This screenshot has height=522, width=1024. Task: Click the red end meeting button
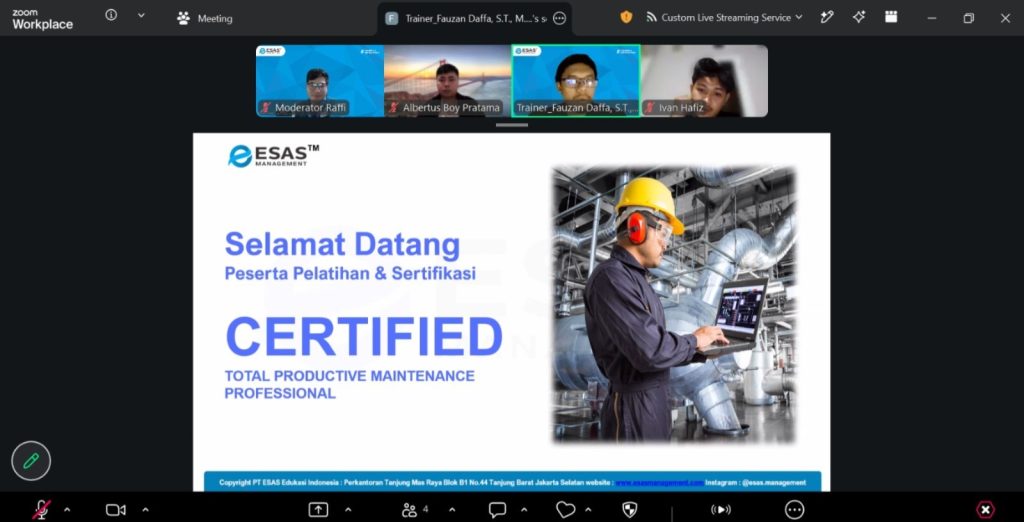[985, 510]
